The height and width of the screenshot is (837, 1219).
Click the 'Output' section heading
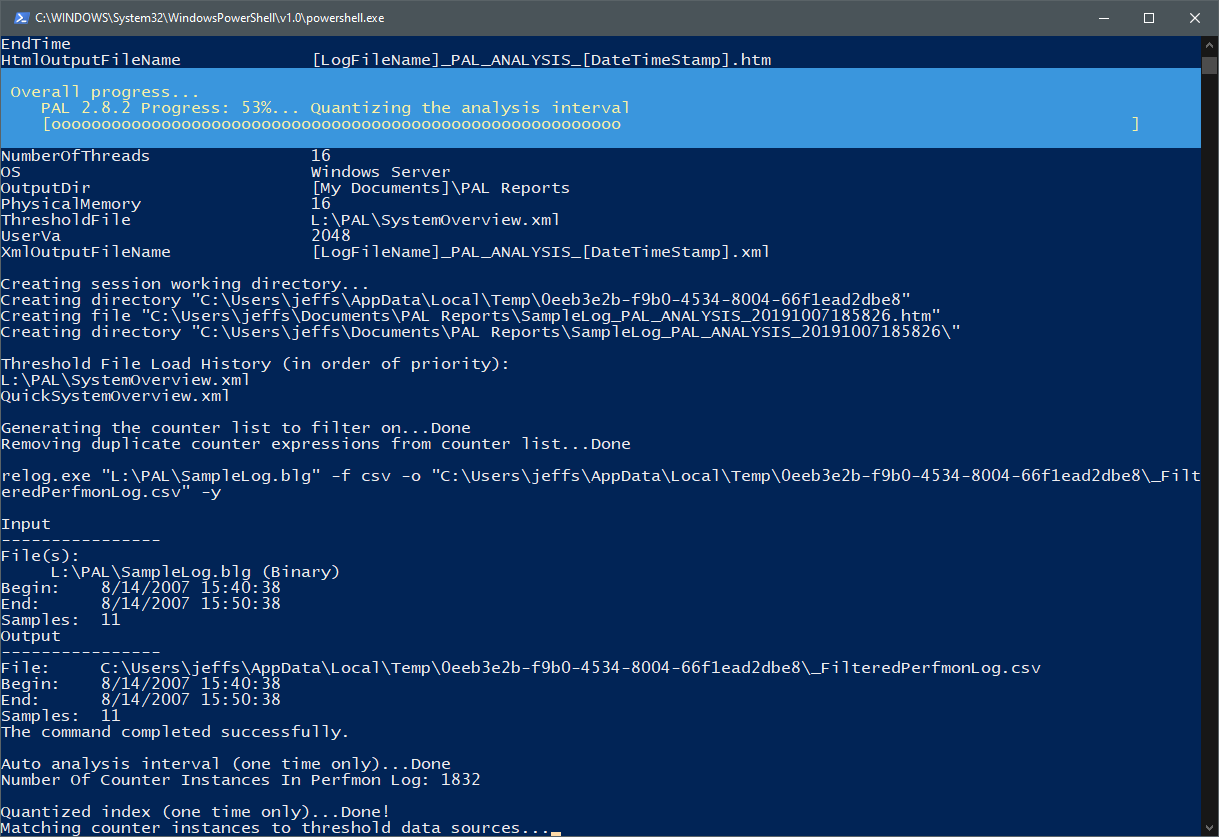(31, 636)
